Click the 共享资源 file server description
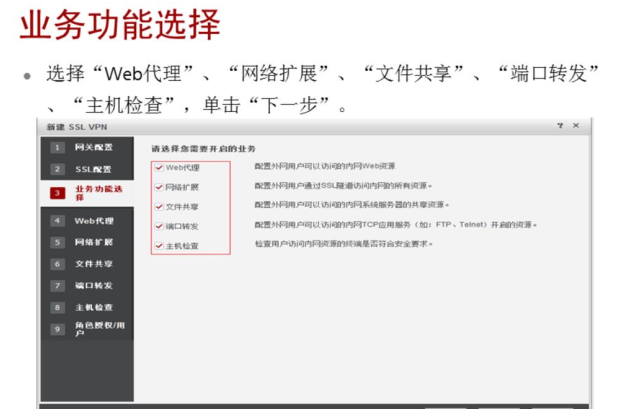 [x=352, y=205]
